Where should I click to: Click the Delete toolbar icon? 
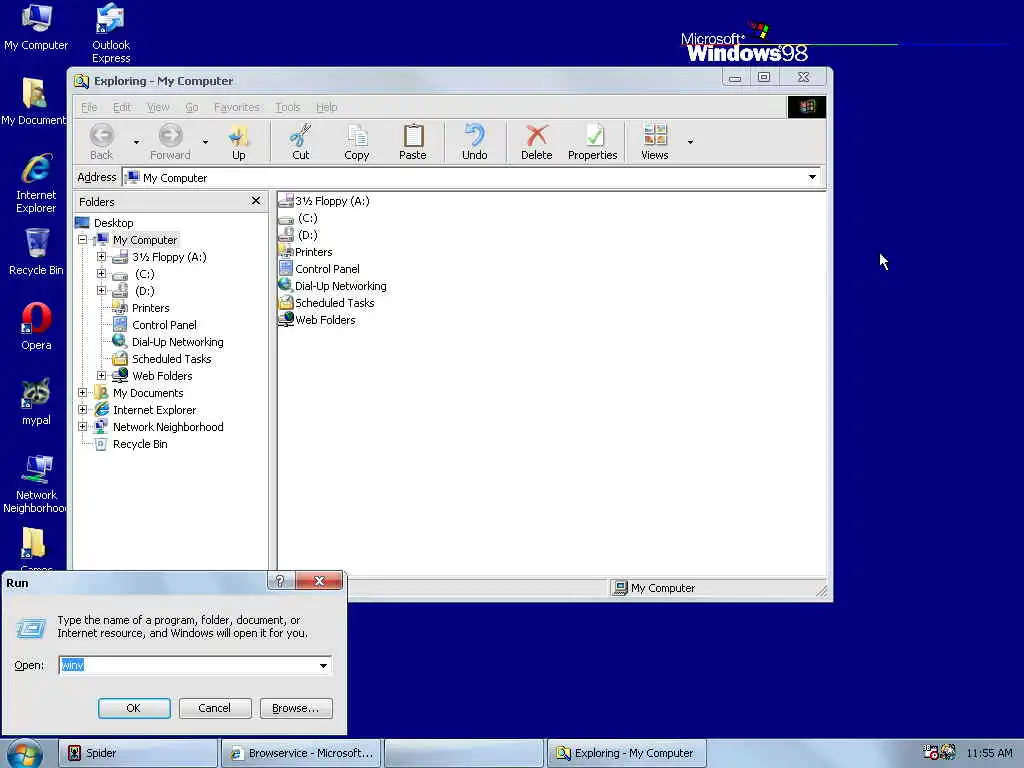[x=537, y=135]
